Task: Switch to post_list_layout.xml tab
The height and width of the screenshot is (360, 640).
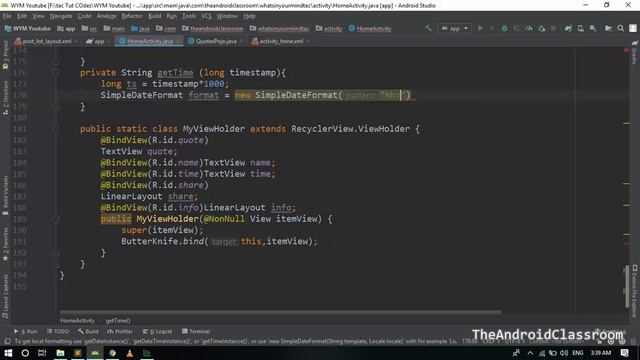Action: (43, 41)
